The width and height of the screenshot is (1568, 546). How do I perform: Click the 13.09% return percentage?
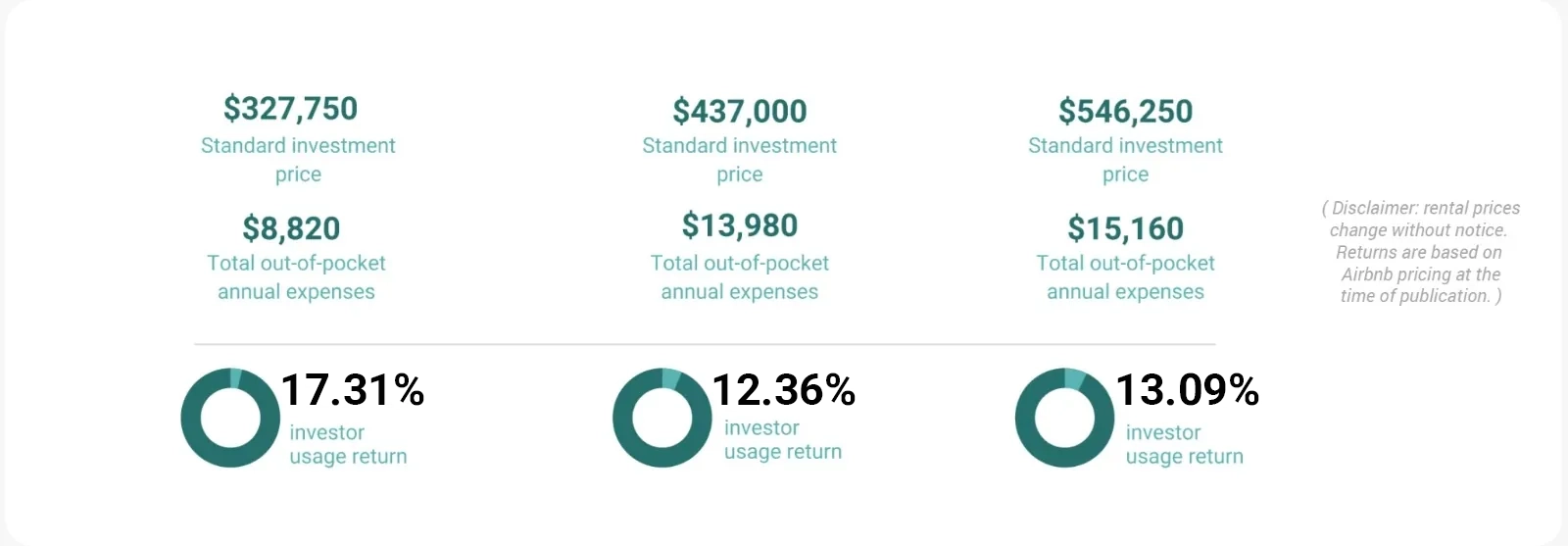tap(1187, 390)
